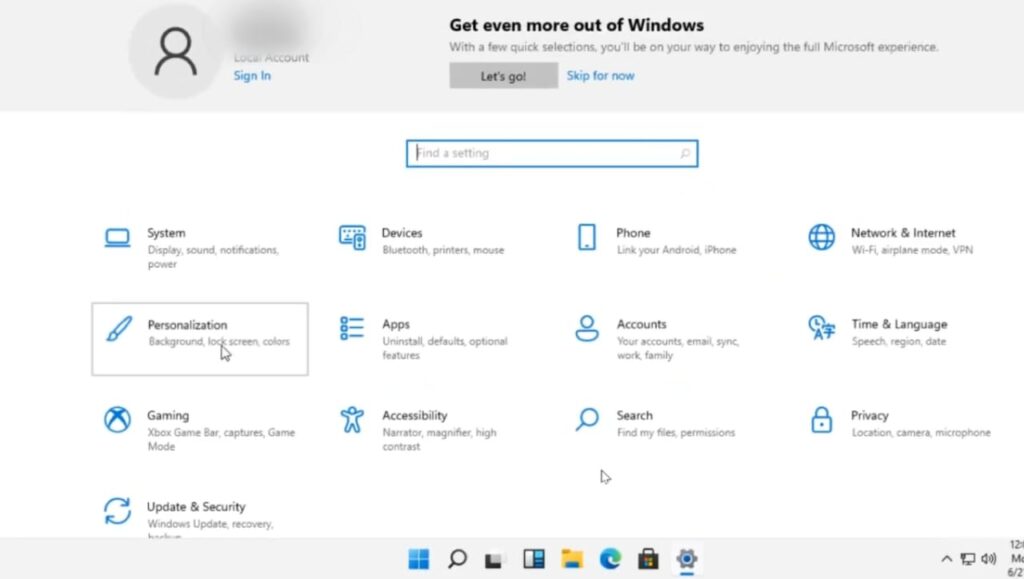Click the Let's go! button
The width and height of the screenshot is (1024, 579).
click(504, 76)
